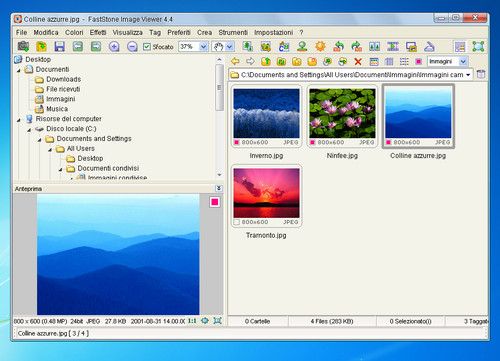Click the yellow back arrow in browser bar

235,61
